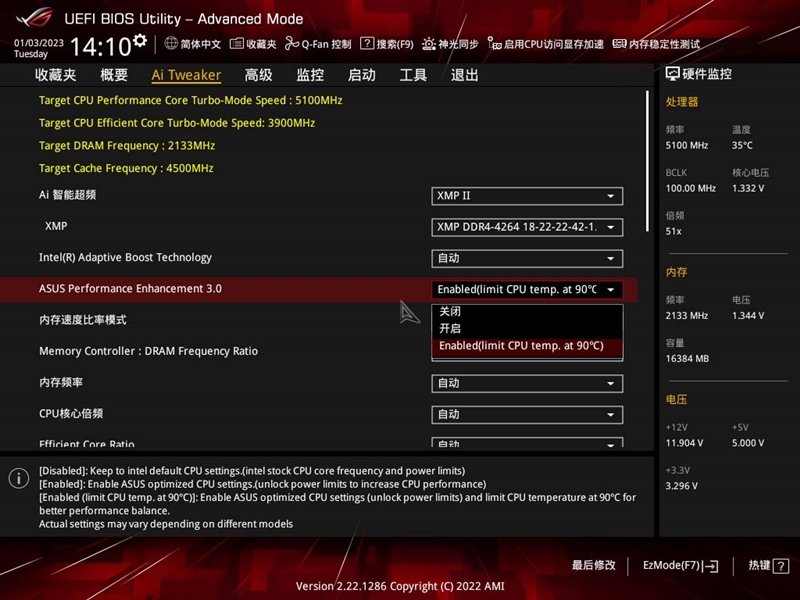Screen dimensions: 800x600
Task: Click the info icon in help panel
Action: pos(19,478)
